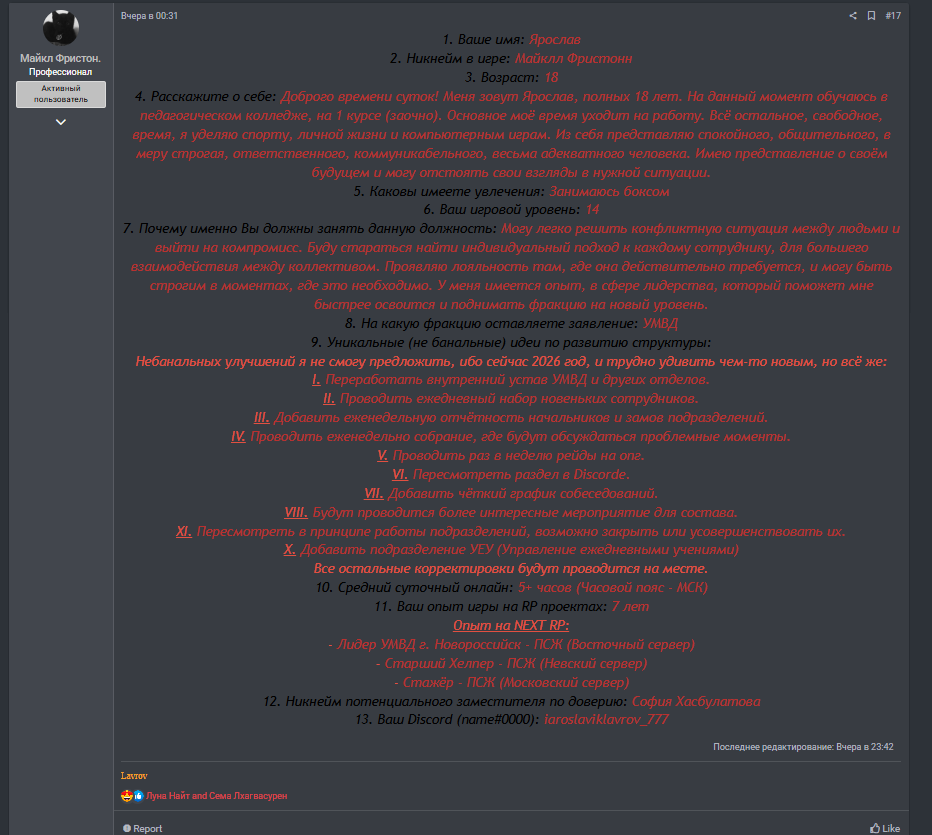This screenshot has width=932, height=835.
Task: Open post permalink #17
Action: (x=893, y=16)
